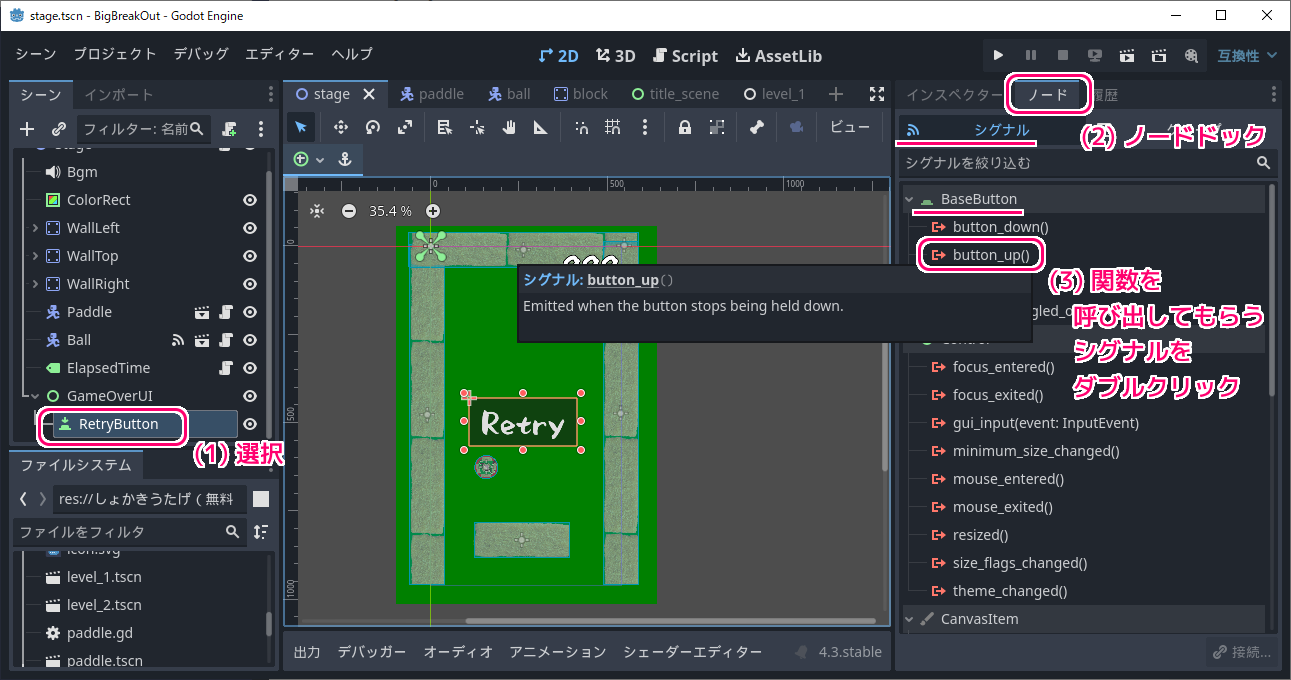
Task: Hide the WallRight node
Action: tap(250, 284)
